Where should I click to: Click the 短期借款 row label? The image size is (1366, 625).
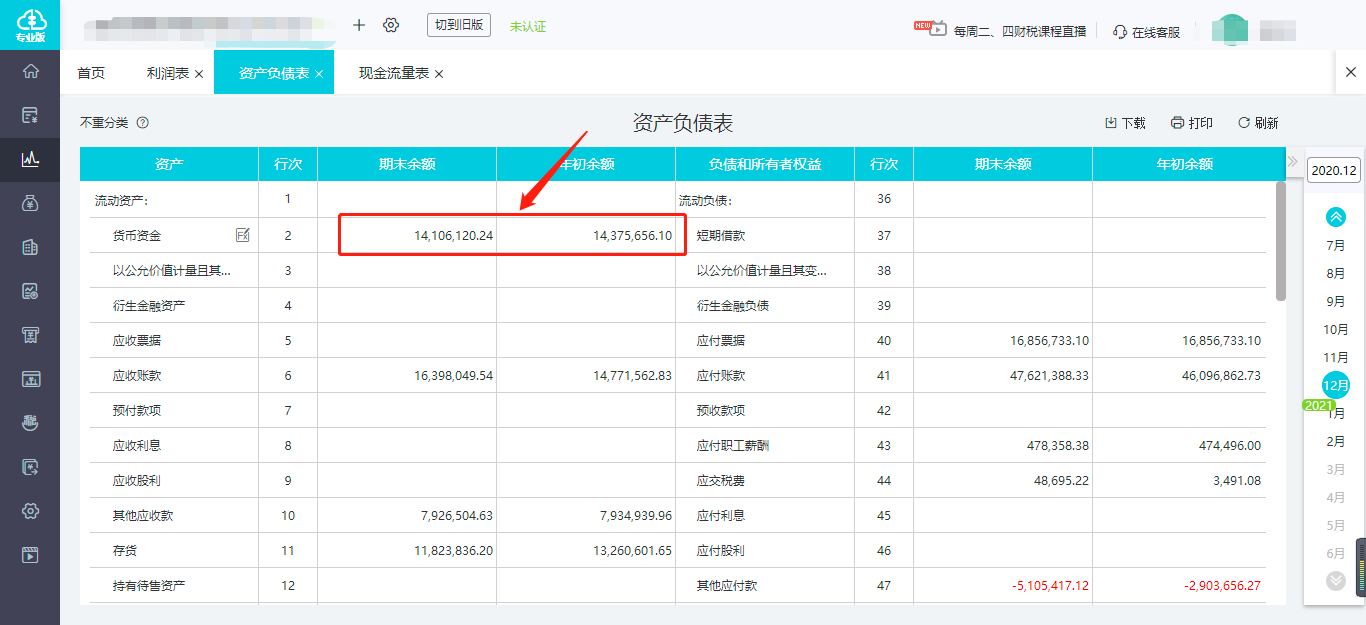click(x=721, y=236)
